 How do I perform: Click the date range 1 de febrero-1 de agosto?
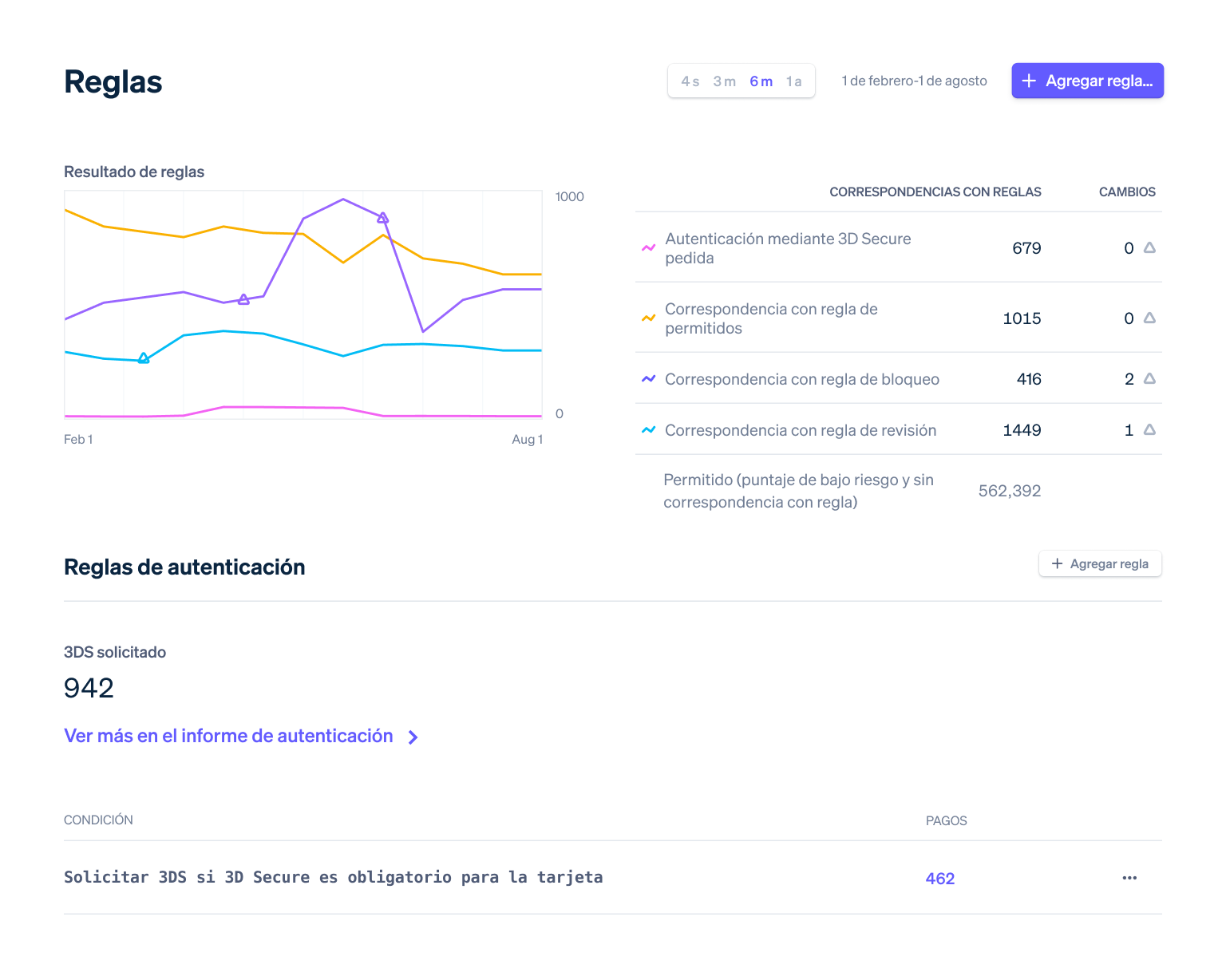[x=914, y=81]
